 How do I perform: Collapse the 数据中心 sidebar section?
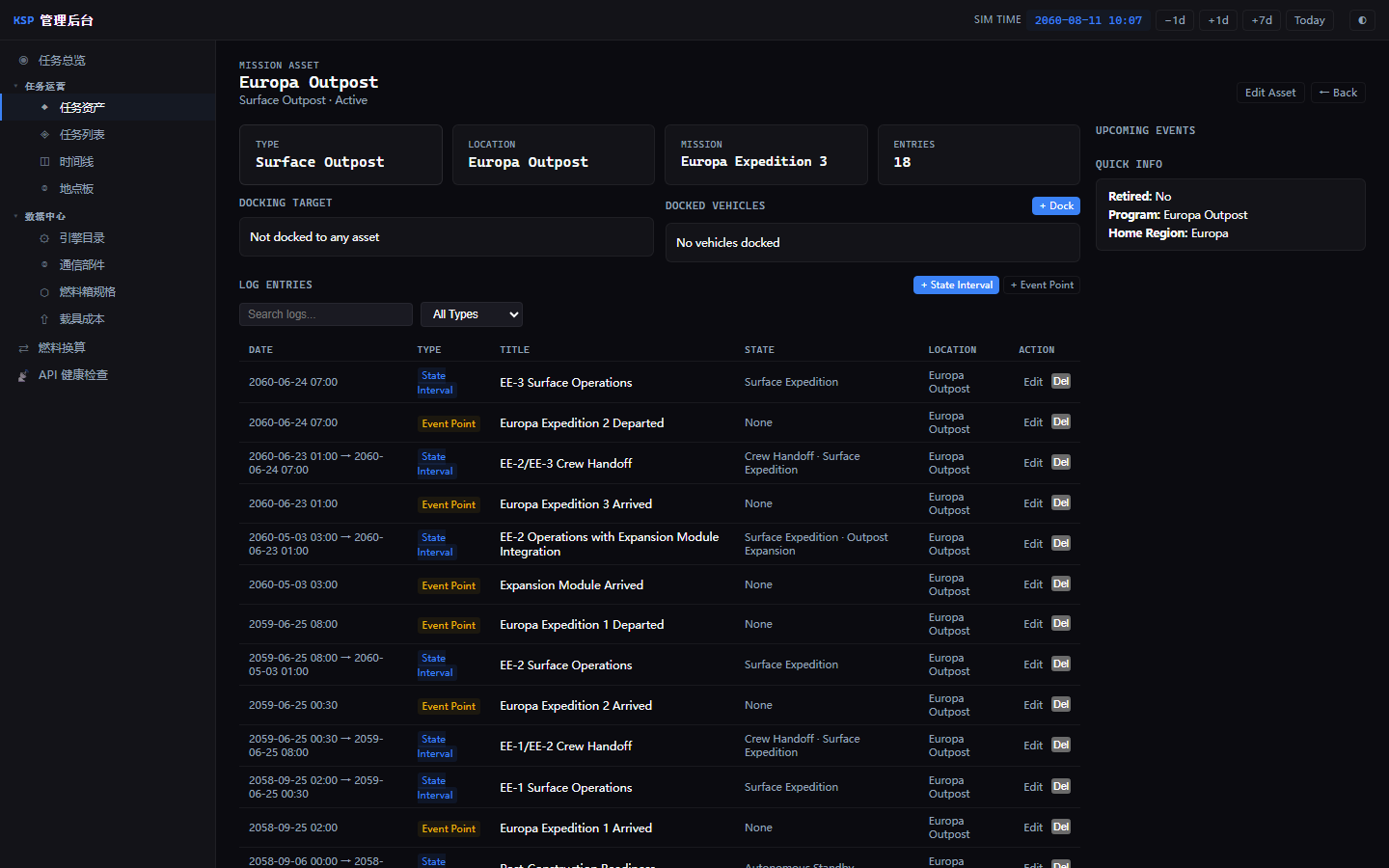point(44,217)
